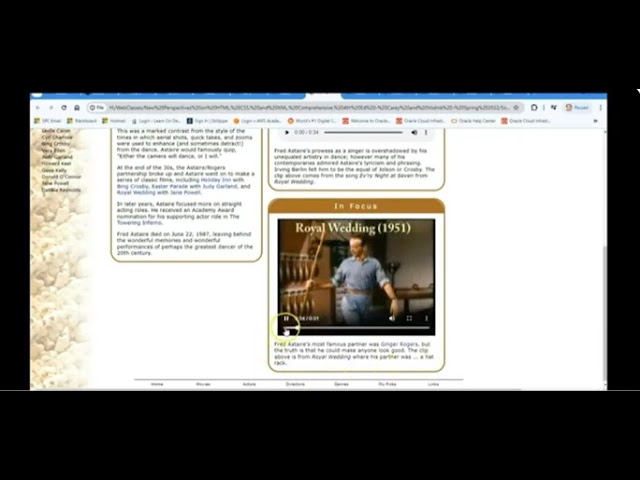The width and height of the screenshot is (640, 480).
Task: Follow the Ginger Rogers link
Action: 399,344
